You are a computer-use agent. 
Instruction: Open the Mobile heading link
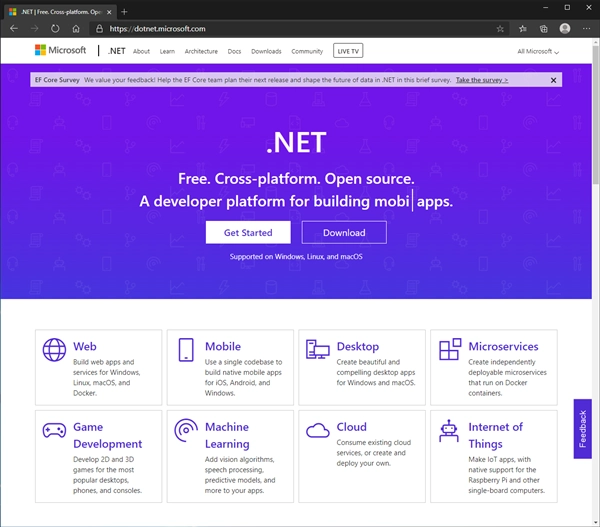click(223, 346)
